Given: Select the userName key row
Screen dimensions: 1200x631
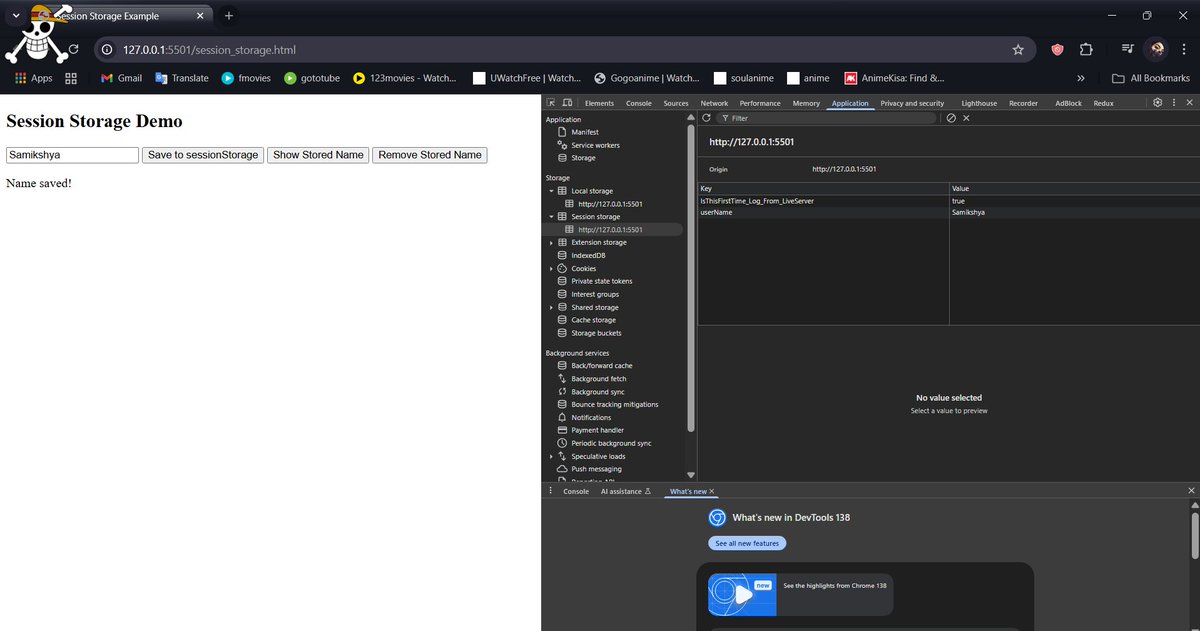Looking at the screenshot, I should [x=948, y=212].
